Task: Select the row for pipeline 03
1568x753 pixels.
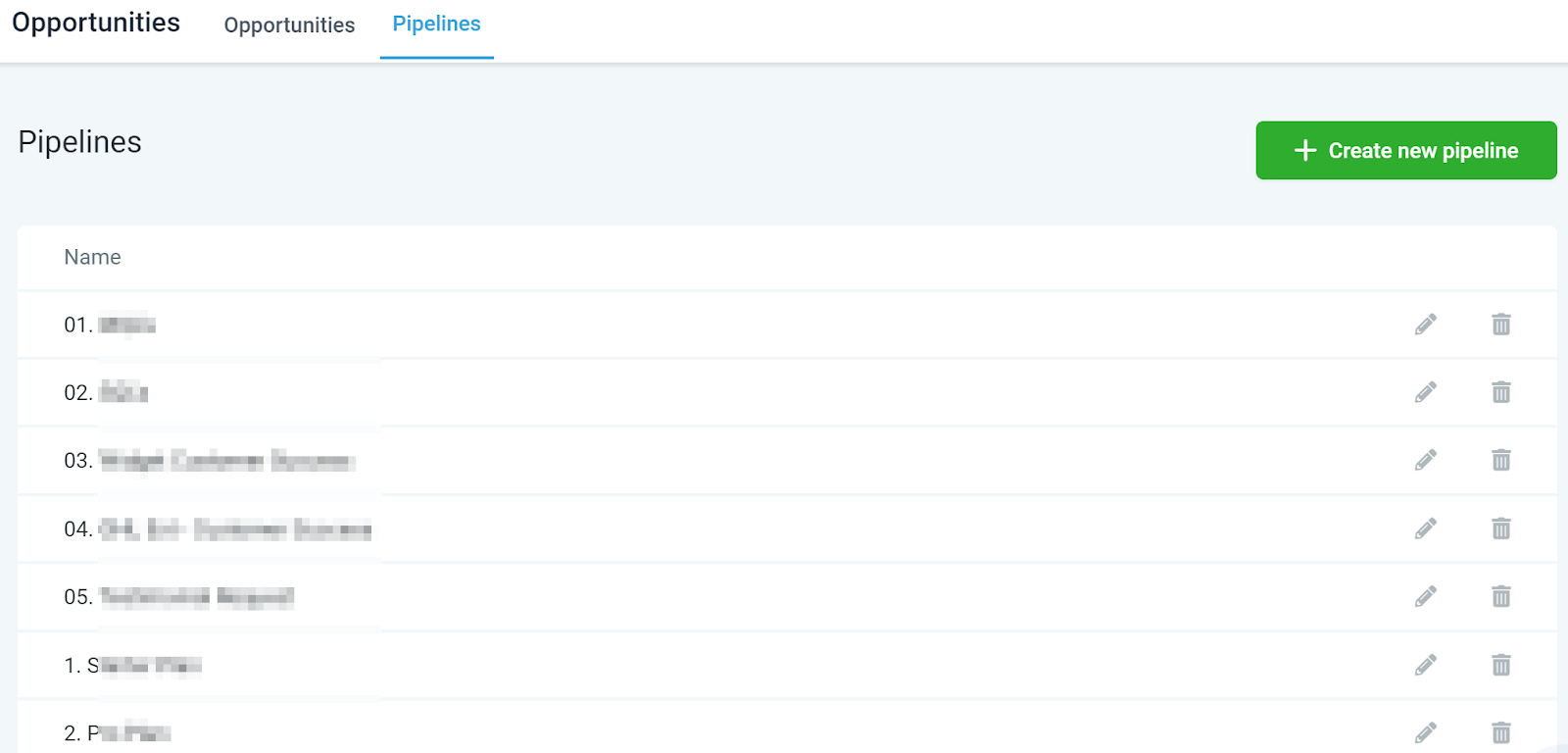Action: 787,460
